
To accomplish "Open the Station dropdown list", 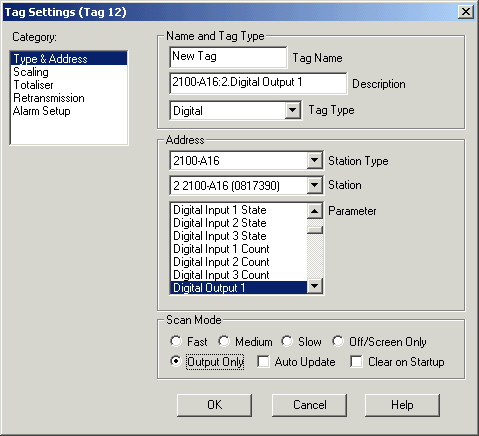I will [x=314, y=185].
